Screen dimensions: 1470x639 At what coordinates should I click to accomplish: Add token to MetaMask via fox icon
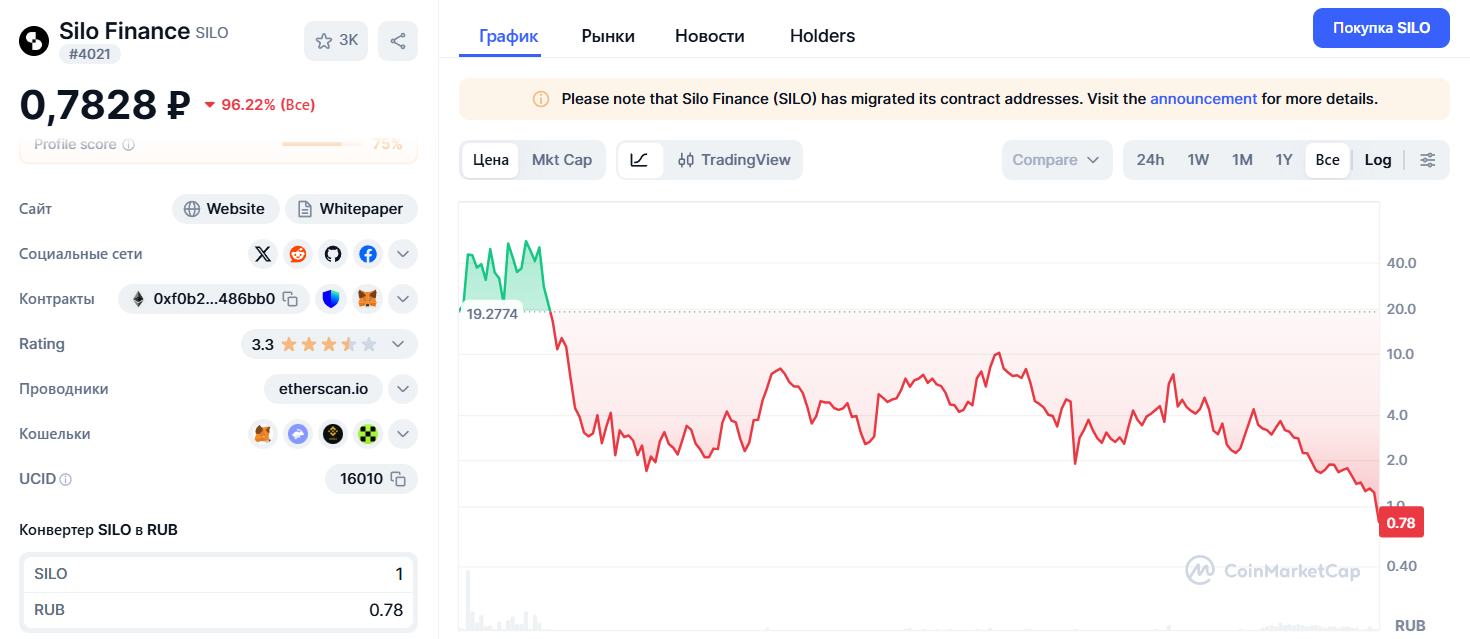tap(368, 299)
